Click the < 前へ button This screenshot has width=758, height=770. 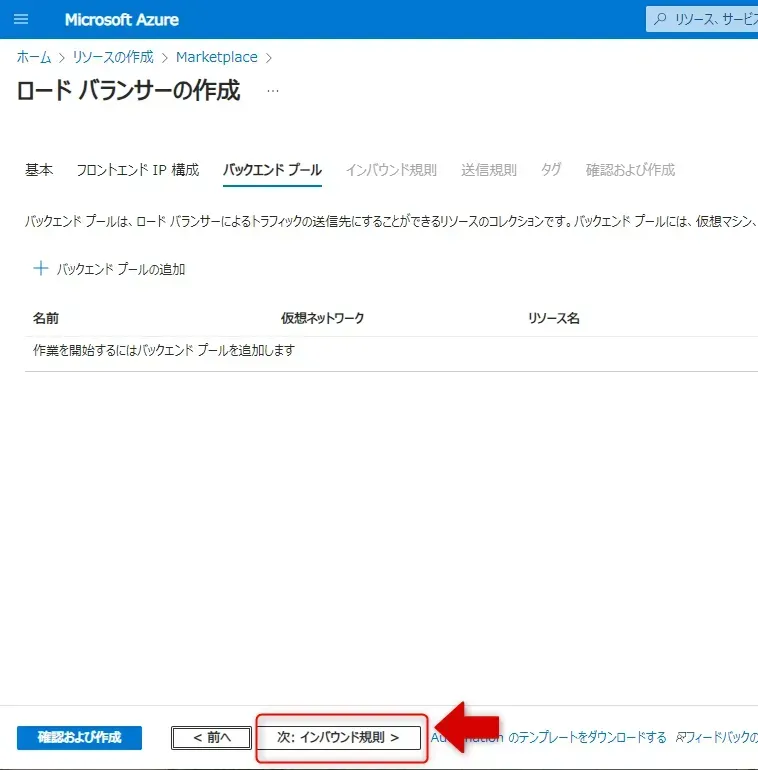click(212, 738)
